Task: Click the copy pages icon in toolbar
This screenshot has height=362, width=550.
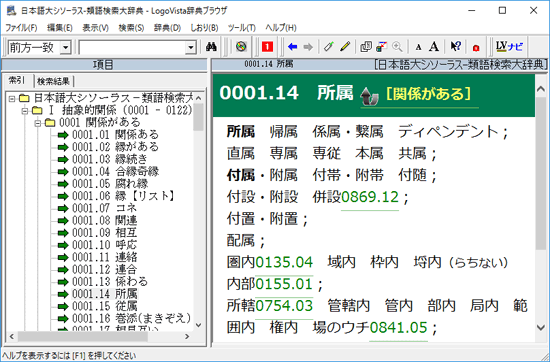Action: point(365,47)
